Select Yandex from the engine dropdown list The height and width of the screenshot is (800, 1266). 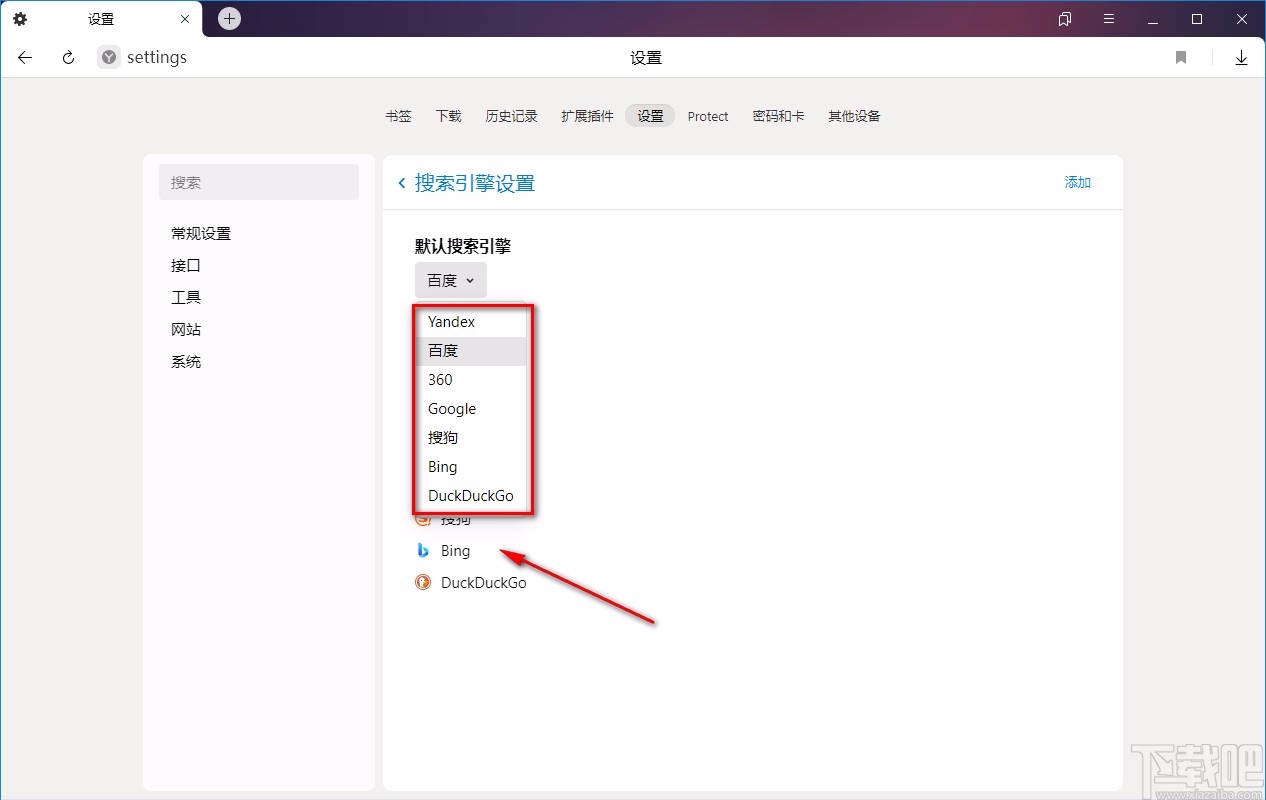[x=451, y=321]
